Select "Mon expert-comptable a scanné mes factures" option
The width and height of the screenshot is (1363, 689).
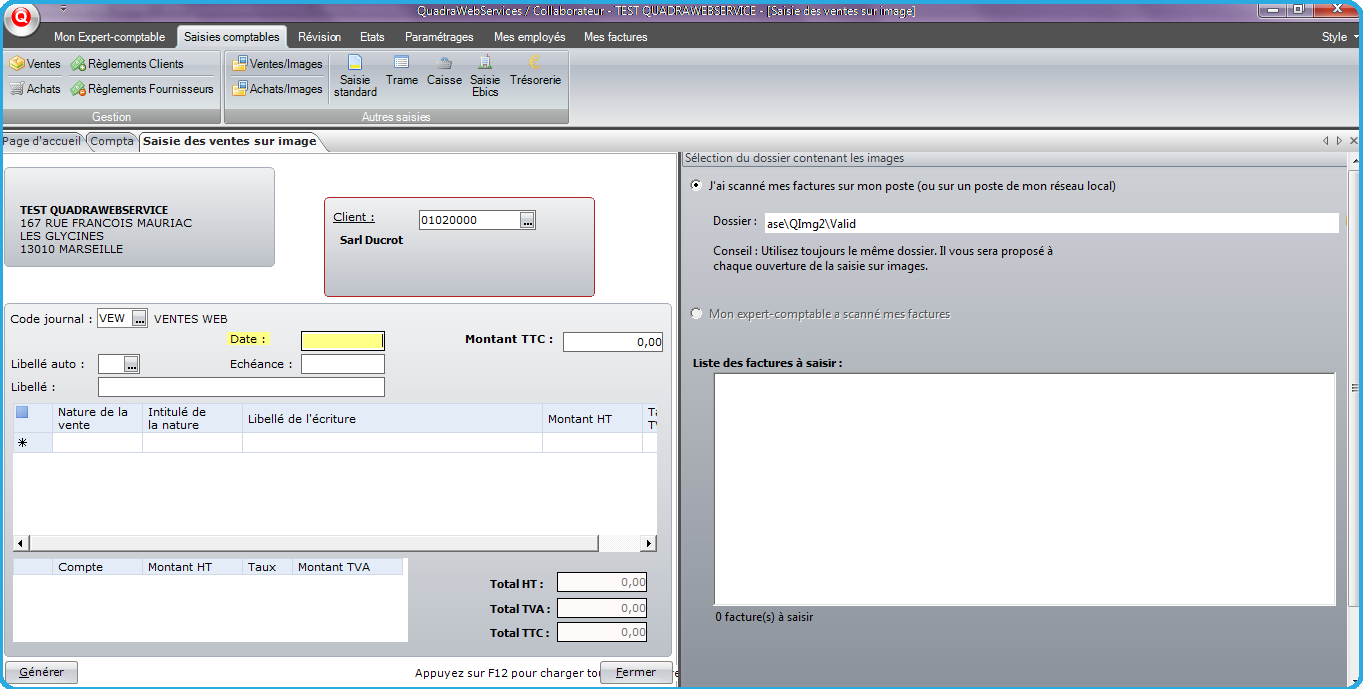pyautogui.click(x=697, y=314)
